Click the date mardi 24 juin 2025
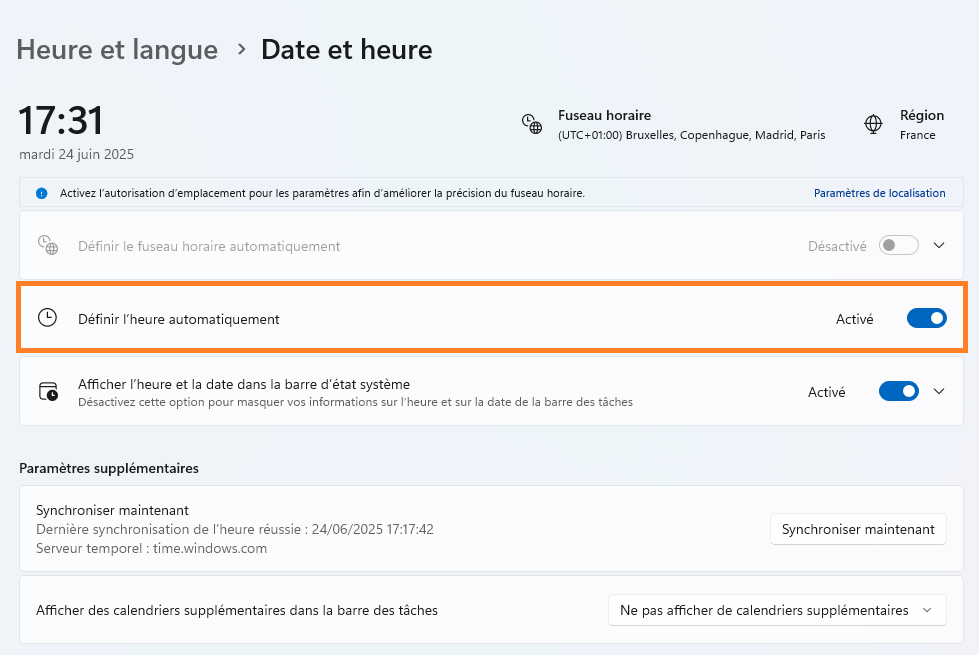The height and width of the screenshot is (655, 979). (x=76, y=154)
